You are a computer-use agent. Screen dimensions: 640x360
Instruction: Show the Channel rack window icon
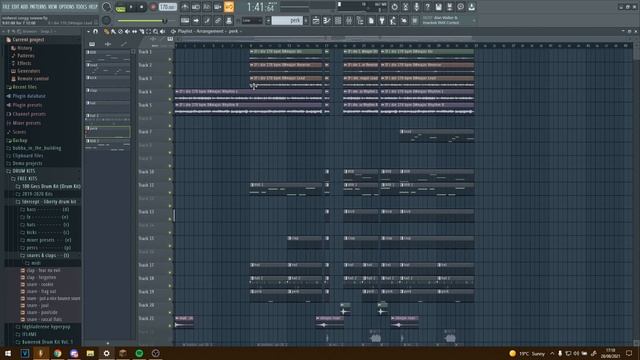tap(338, 20)
